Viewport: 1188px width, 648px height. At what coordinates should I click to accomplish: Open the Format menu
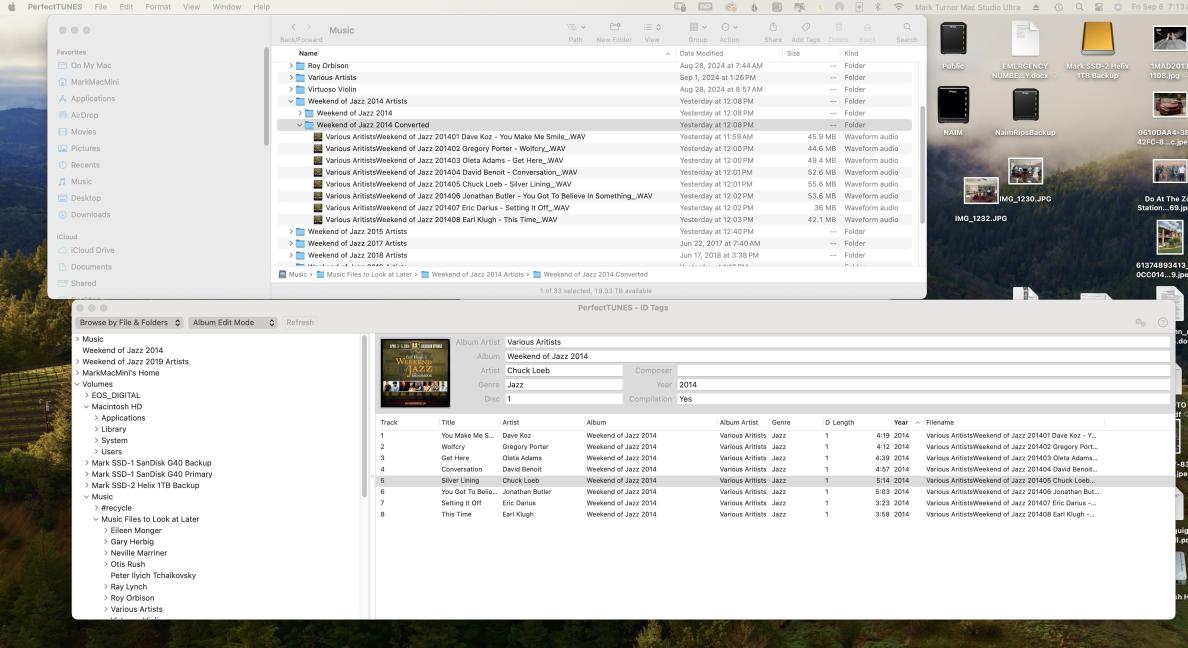pyautogui.click(x=158, y=7)
